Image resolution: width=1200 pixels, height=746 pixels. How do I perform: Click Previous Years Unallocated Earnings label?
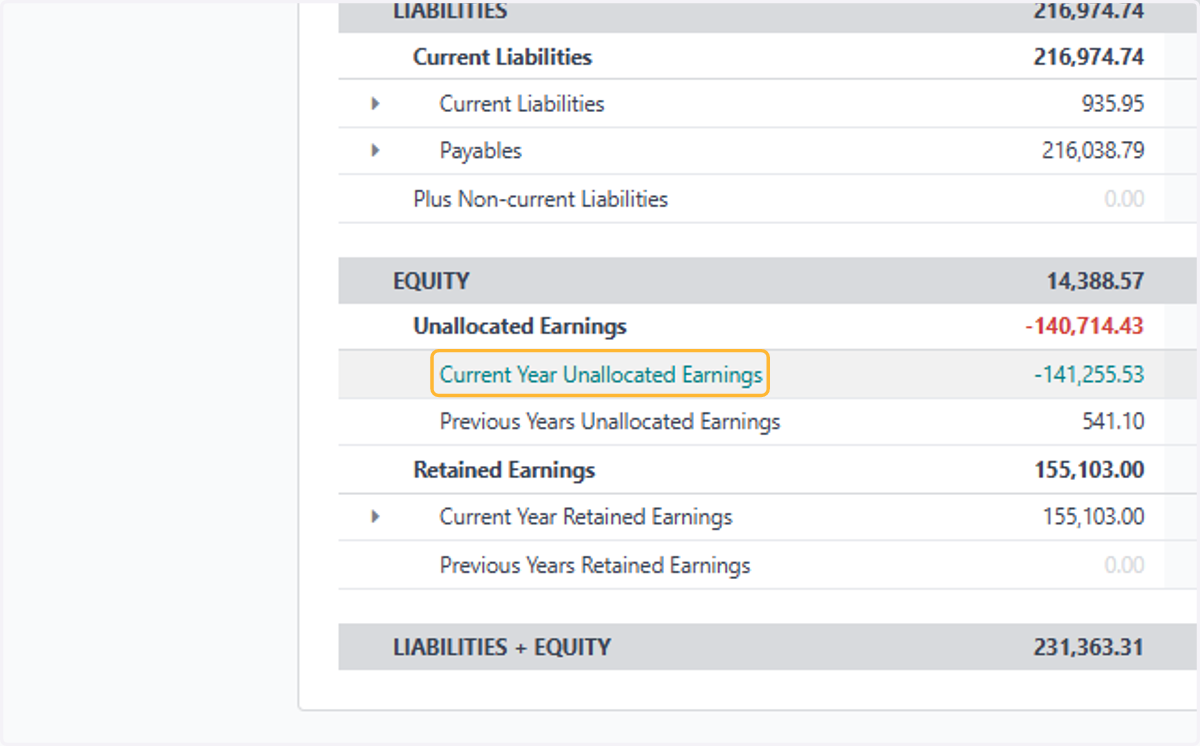(x=610, y=422)
